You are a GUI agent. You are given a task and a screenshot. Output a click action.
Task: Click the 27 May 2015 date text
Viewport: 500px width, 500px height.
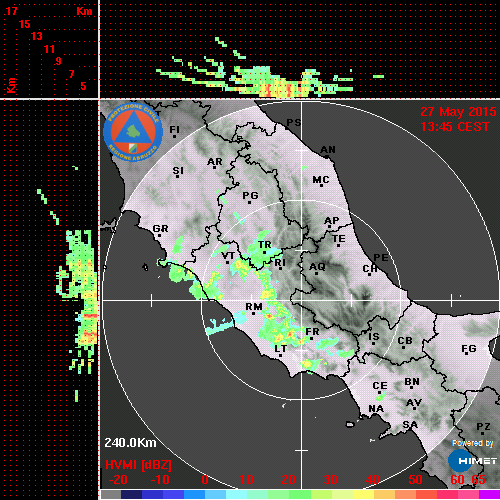coord(458,112)
